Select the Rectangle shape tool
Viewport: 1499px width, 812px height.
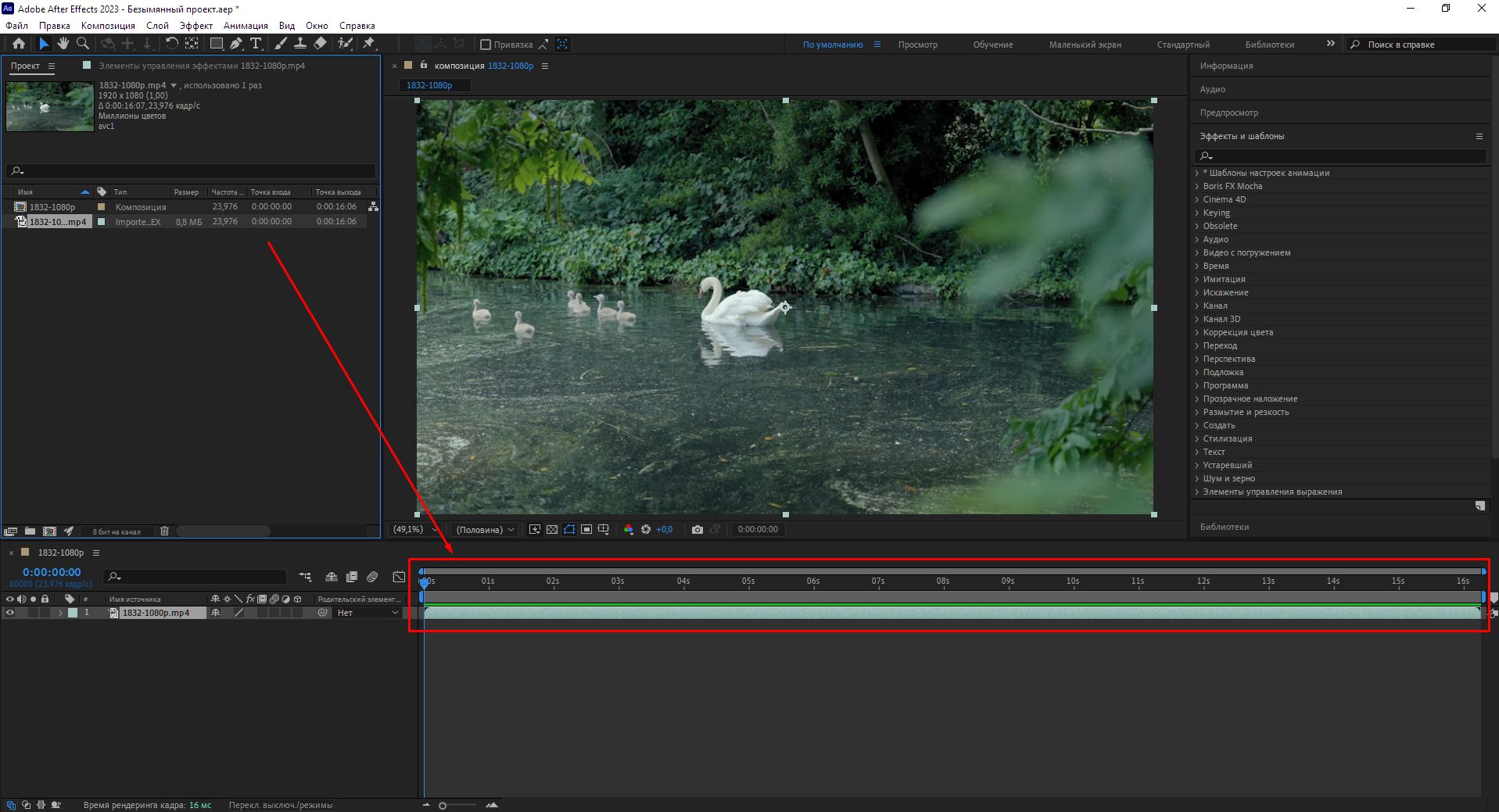(217, 44)
